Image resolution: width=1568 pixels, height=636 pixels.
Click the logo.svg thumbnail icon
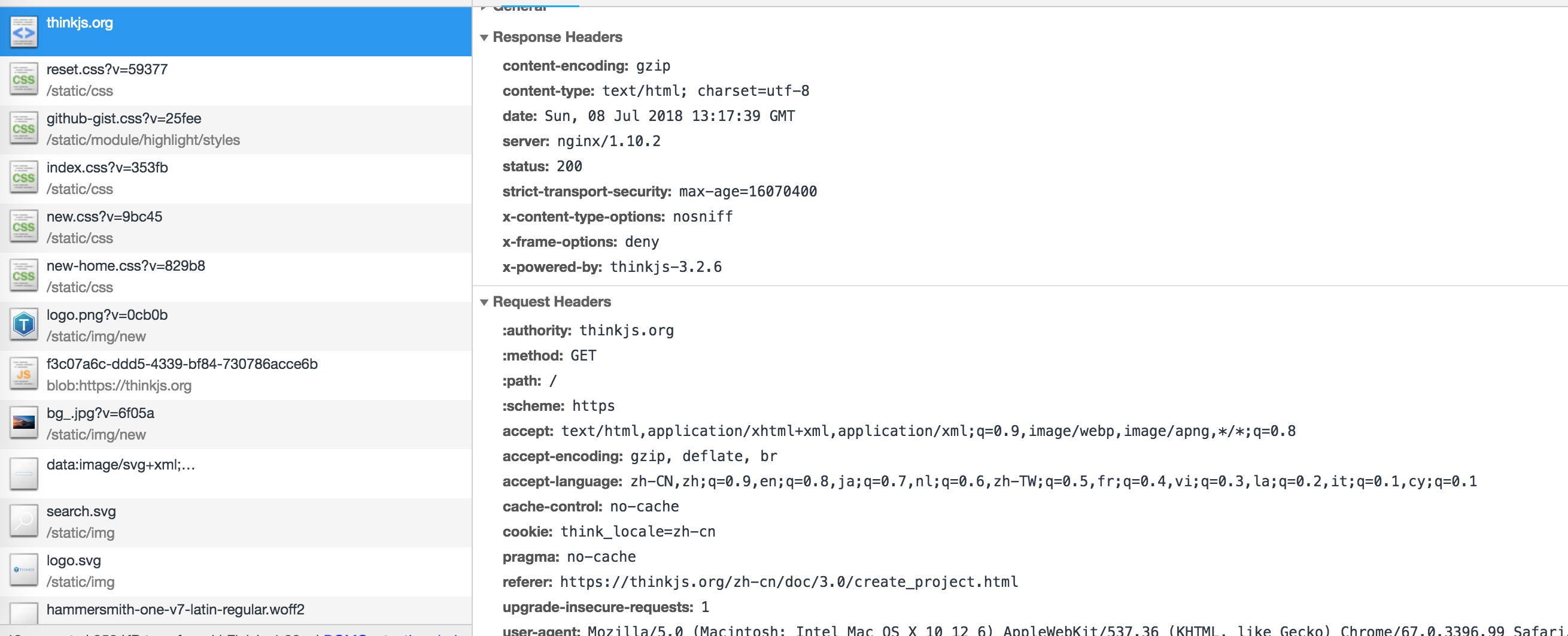pos(24,571)
